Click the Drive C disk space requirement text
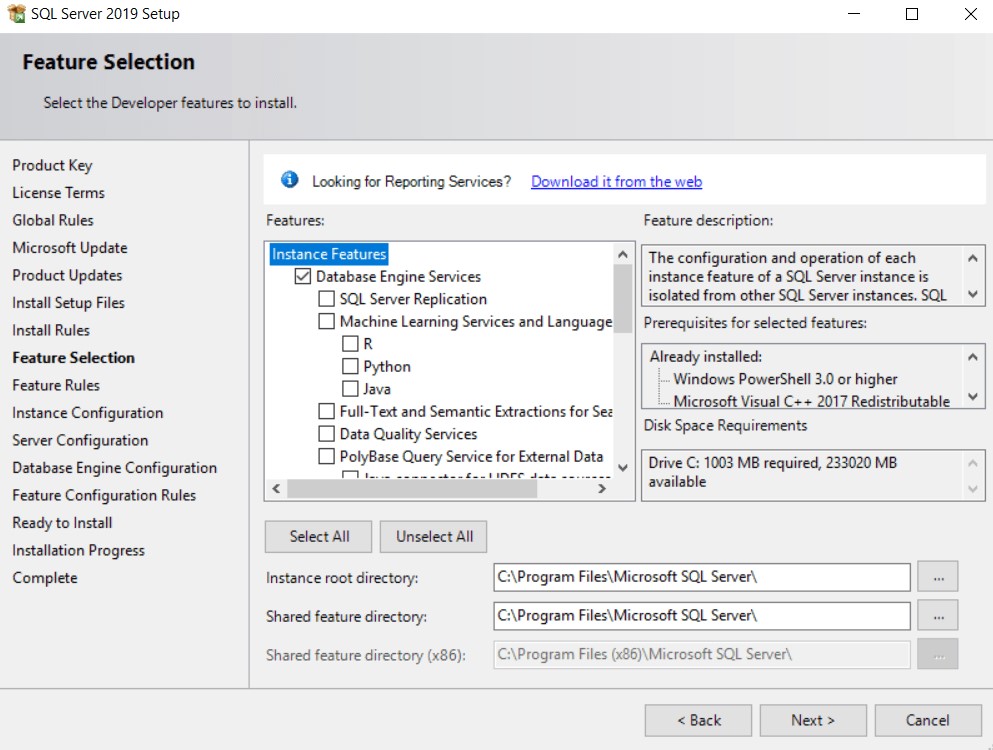This screenshot has width=993, height=750. click(x=773, y=472)
